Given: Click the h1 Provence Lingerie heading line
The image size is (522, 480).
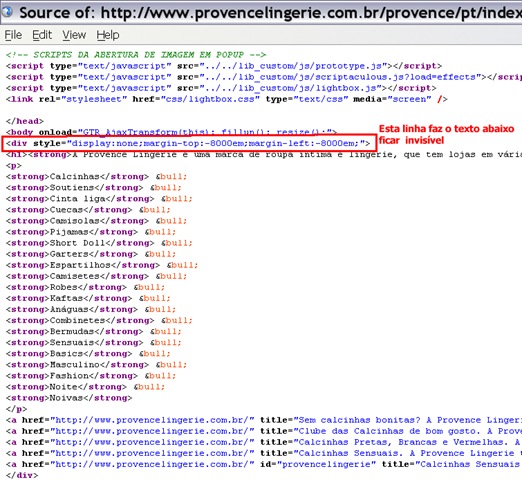Looking at the screenshot, I should click(264, 154).
